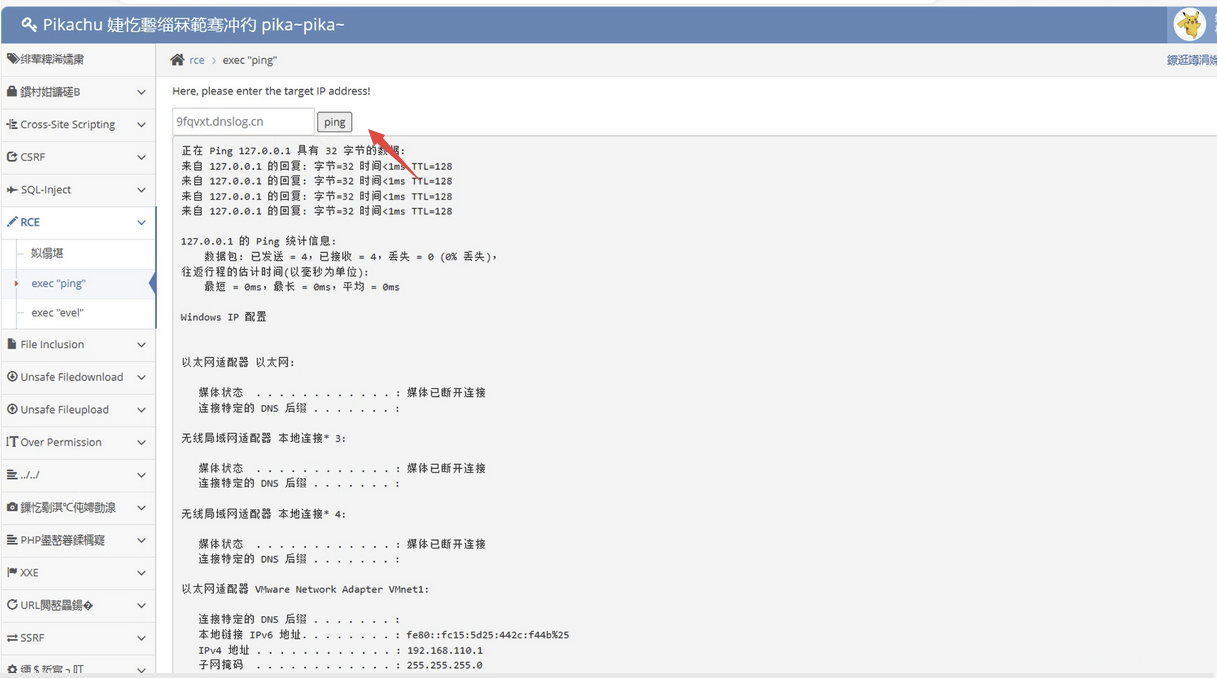
Task: Click the Unsafe Filedownload icon
Action: pos(12,377)
